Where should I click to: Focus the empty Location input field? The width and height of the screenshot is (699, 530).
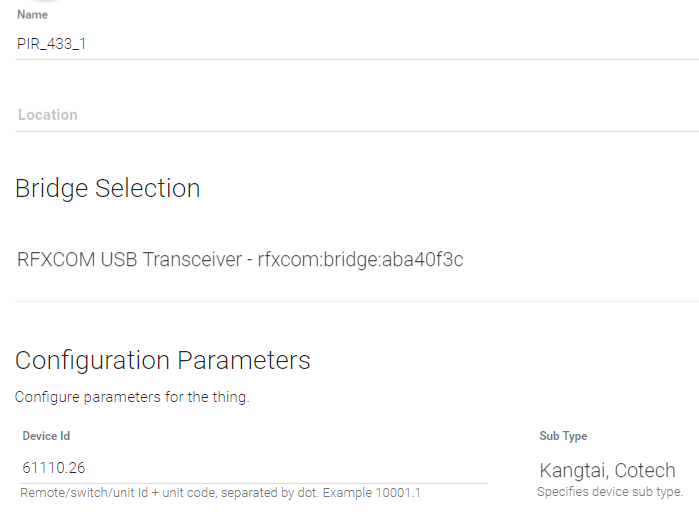(x=300, y=115)
